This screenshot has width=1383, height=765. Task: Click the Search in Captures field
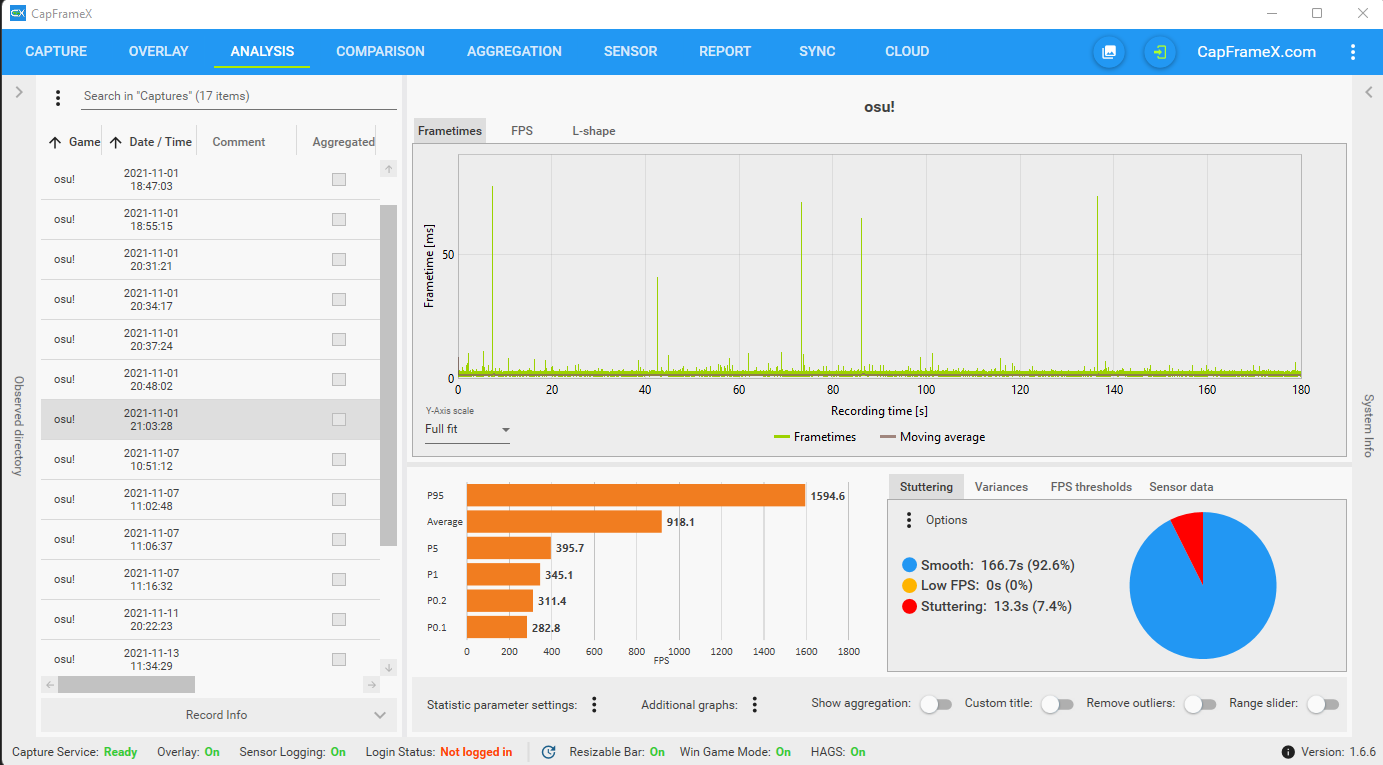(x=239, y=97)
